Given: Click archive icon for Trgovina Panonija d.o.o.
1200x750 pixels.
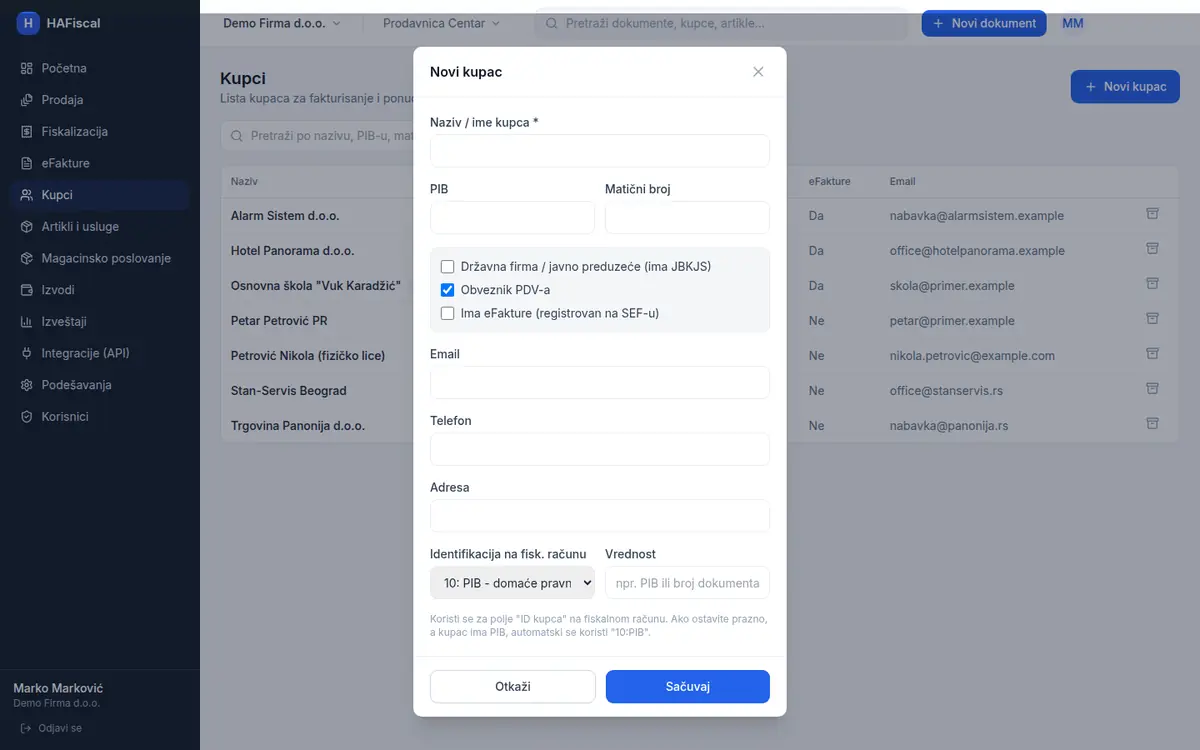Looking at the screenshot, I should pos(1152,424).
